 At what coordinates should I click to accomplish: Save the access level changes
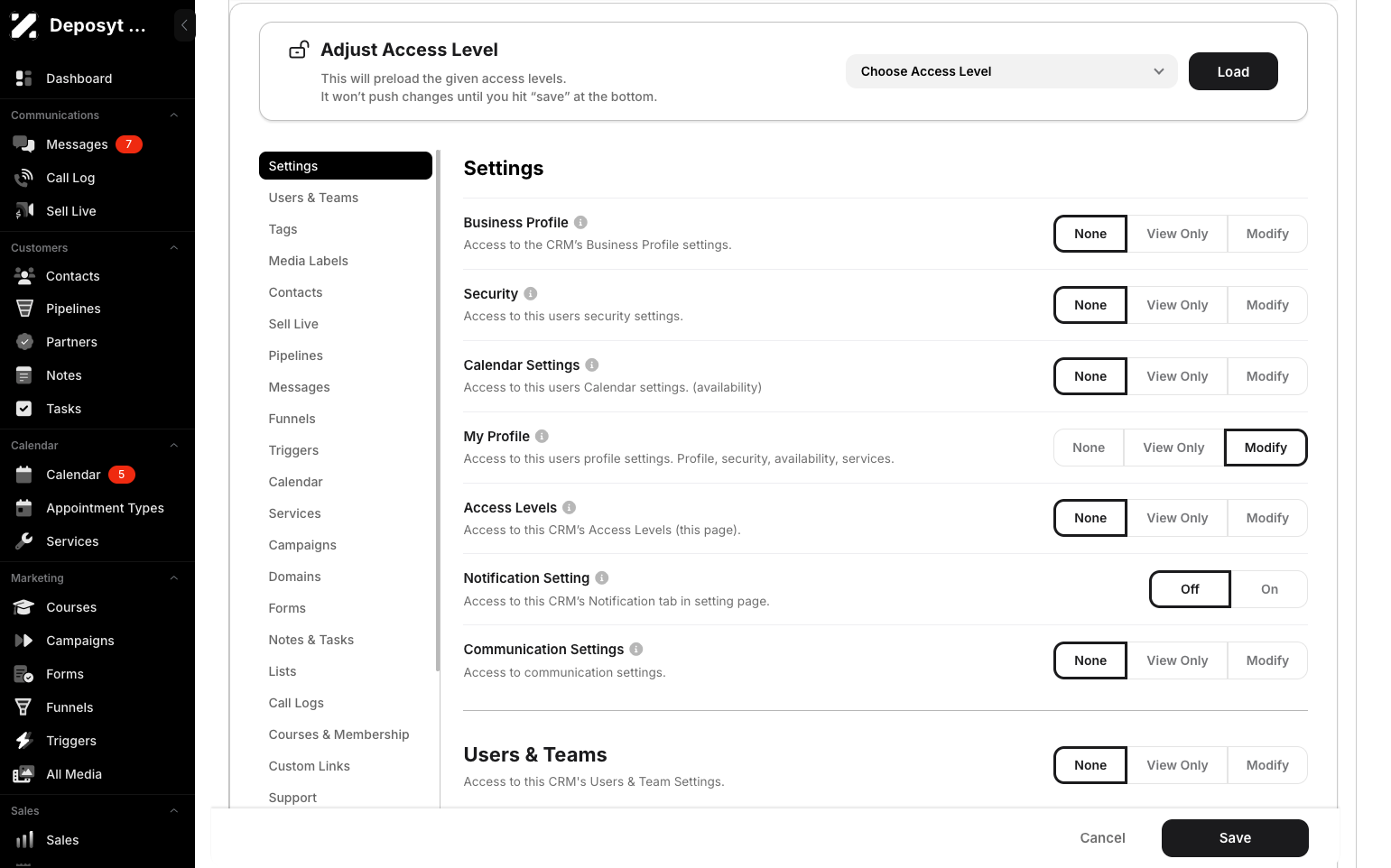click(x=1235, y=838)
